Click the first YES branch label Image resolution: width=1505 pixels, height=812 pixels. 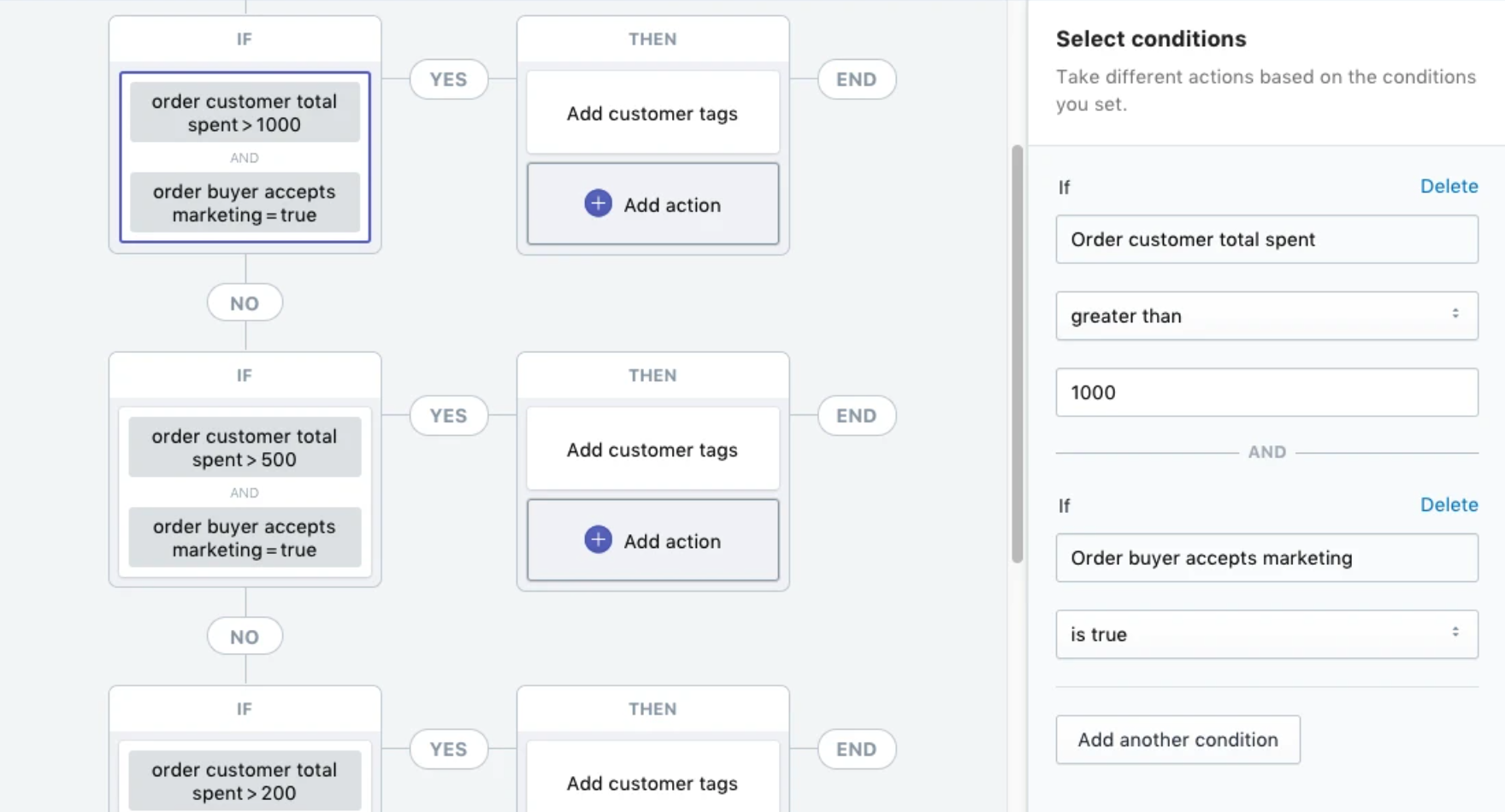[x=449, y=79]
